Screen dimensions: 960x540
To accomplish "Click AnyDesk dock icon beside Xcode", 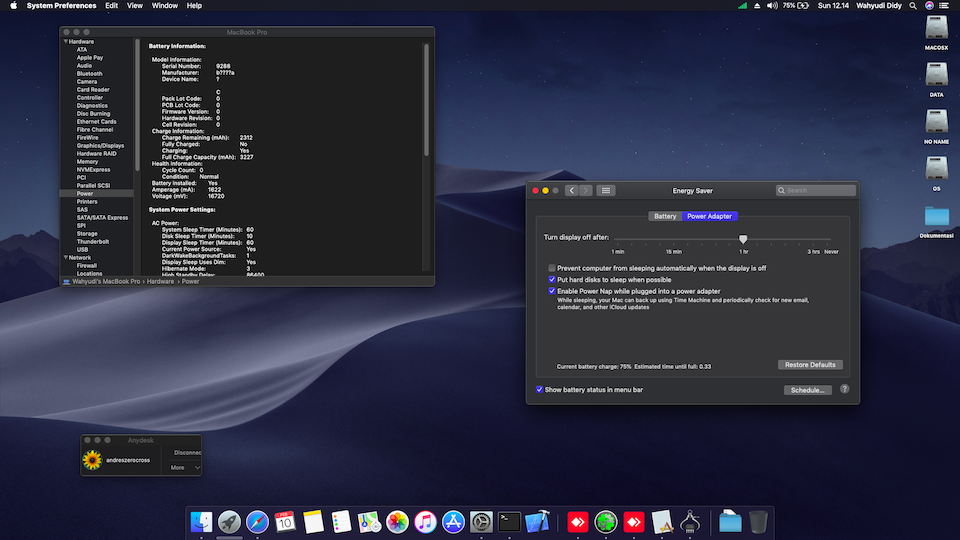I will click(577, 522).
